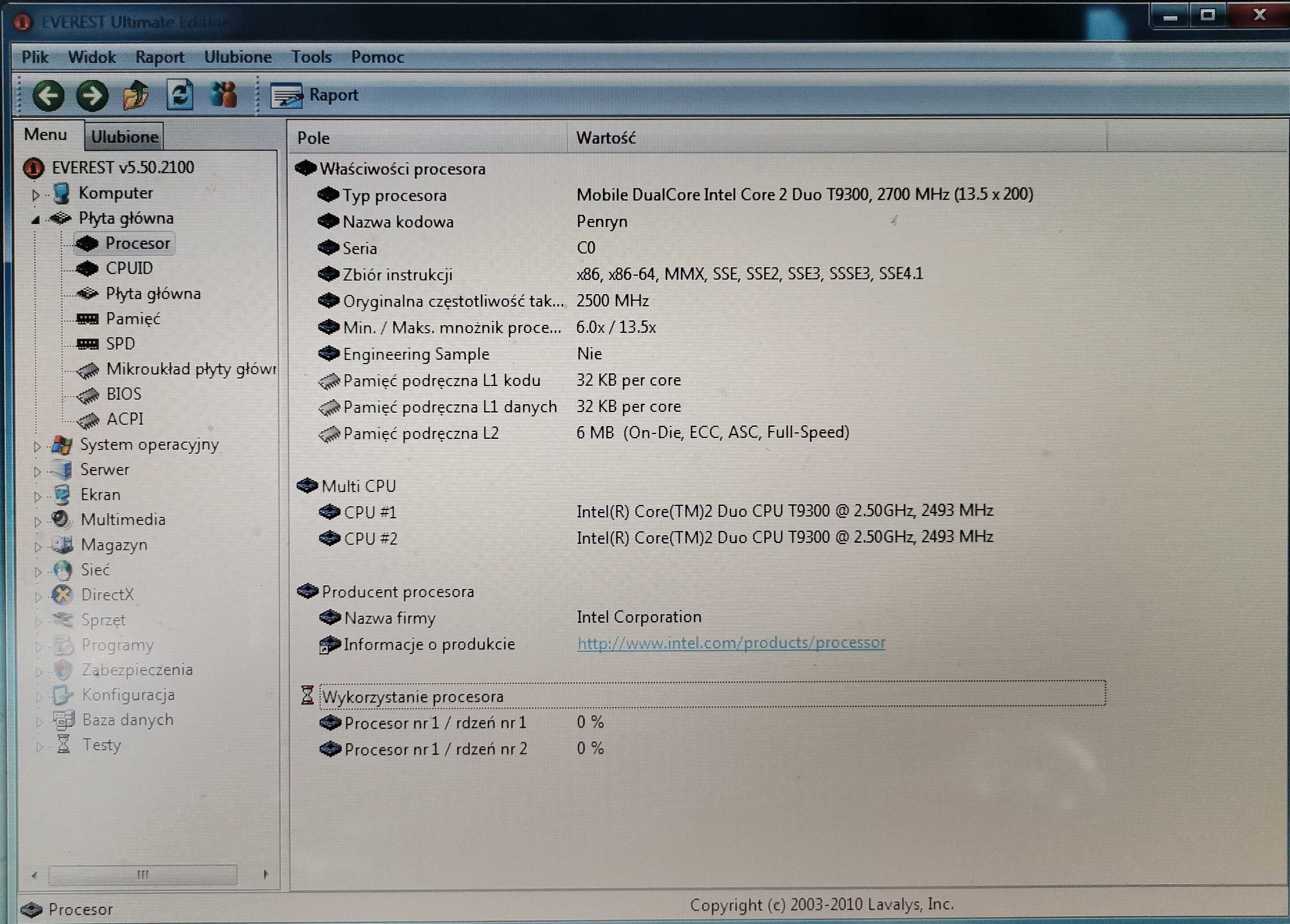Open the Tools menu
Screen dimensions: 1290x924
pos(311,57)
